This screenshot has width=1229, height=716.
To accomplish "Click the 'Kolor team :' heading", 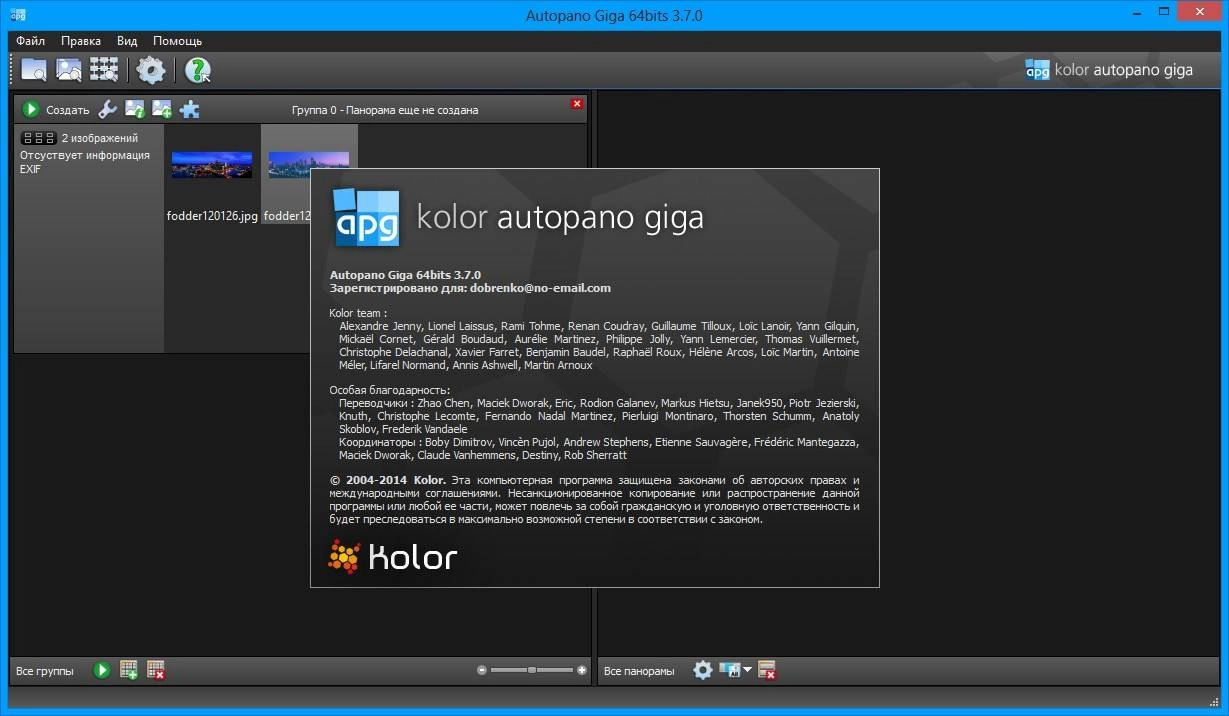I will pos(358,313).
